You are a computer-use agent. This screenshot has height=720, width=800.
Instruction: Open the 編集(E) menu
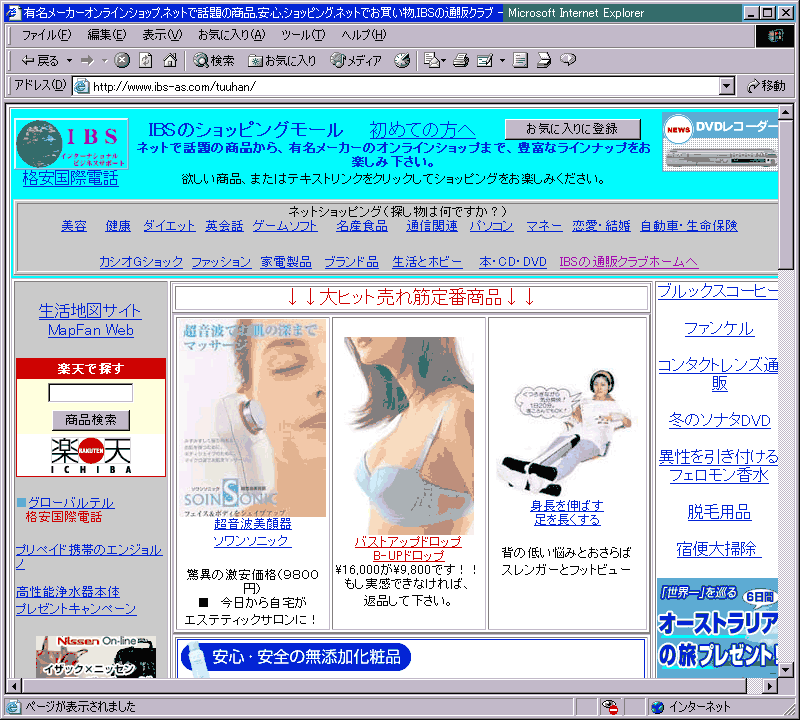tap(107, 35)
